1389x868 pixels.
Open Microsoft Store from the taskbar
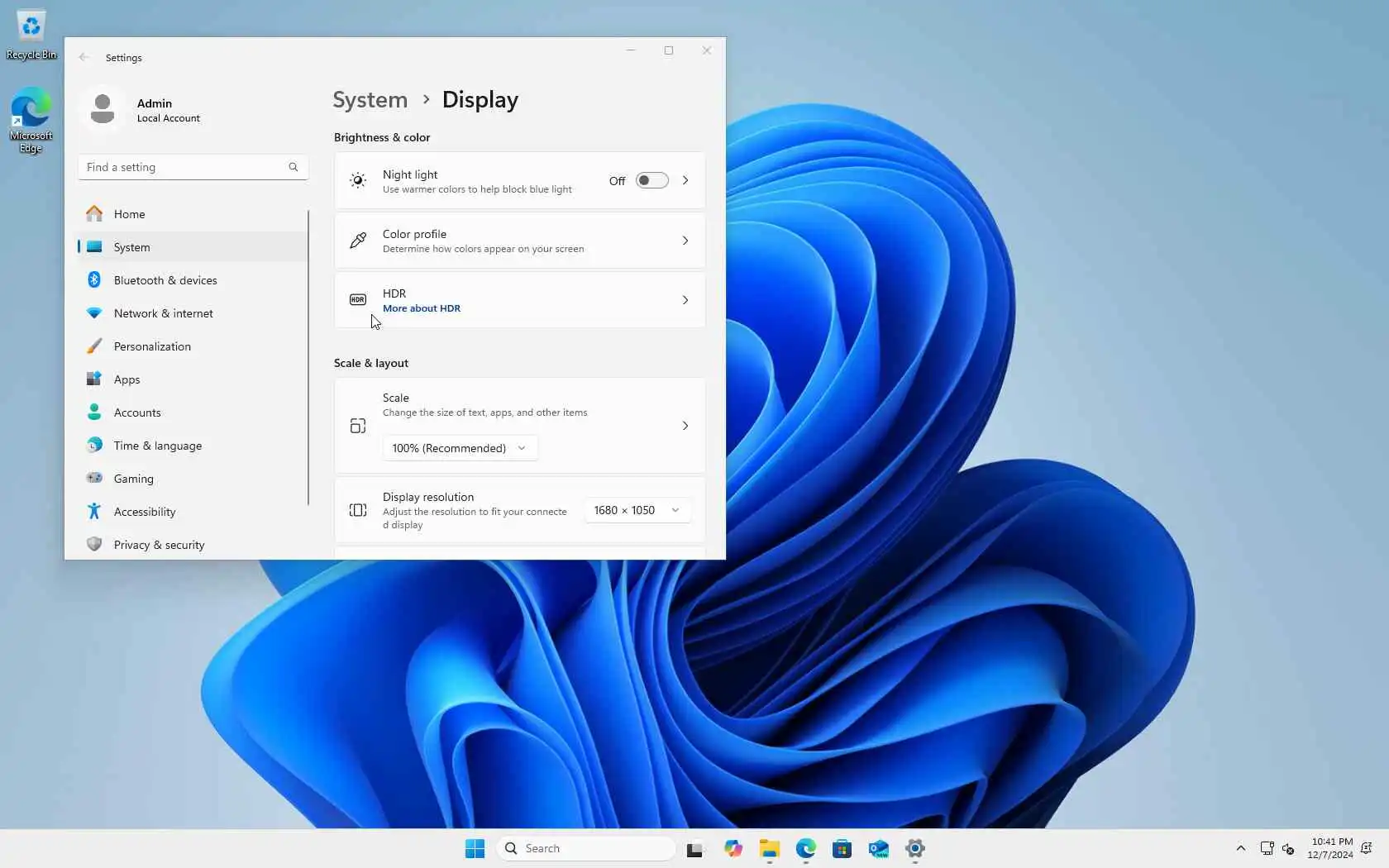[842, 848]
